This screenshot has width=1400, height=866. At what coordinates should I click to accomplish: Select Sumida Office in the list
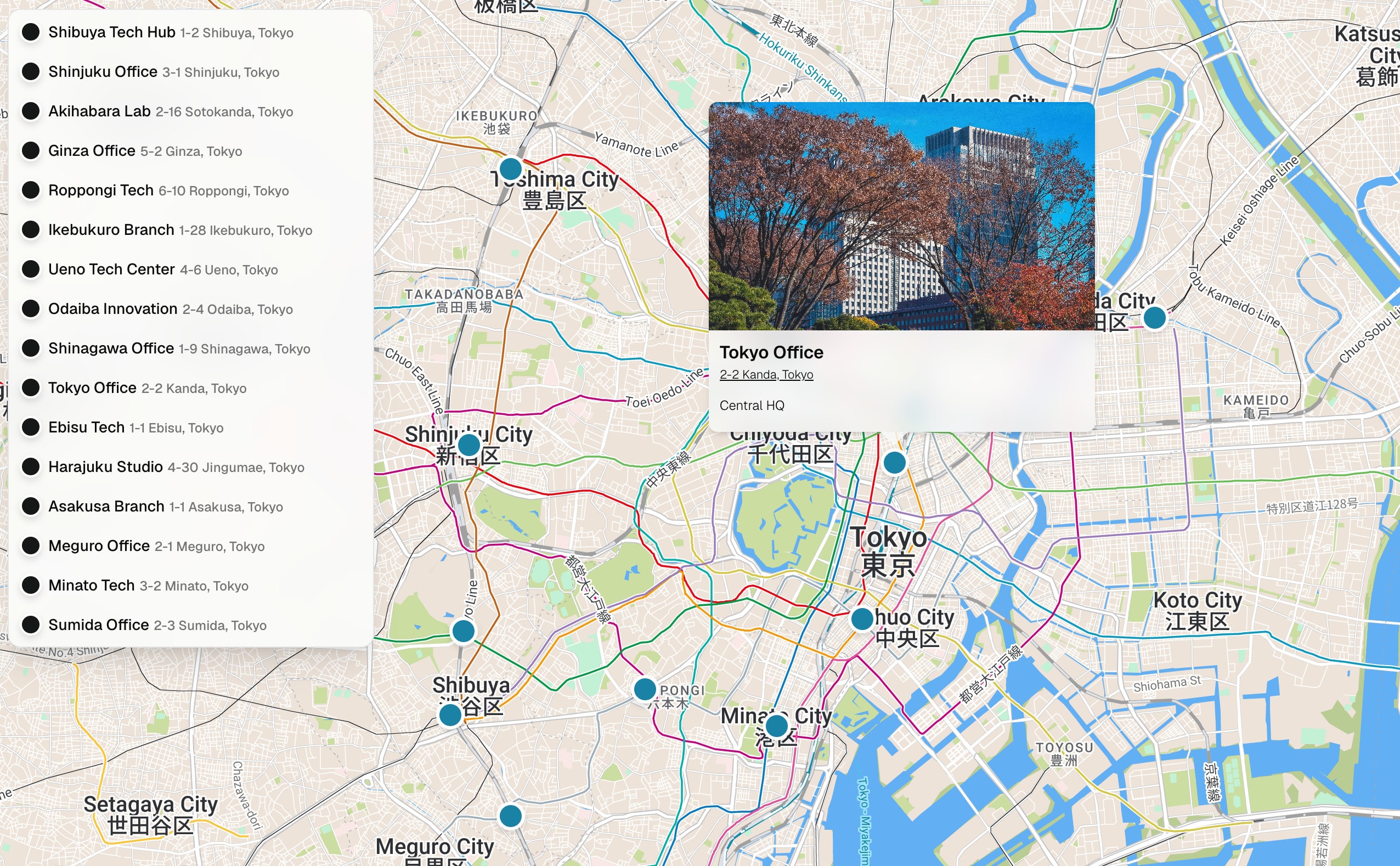(x=190, y=625)
